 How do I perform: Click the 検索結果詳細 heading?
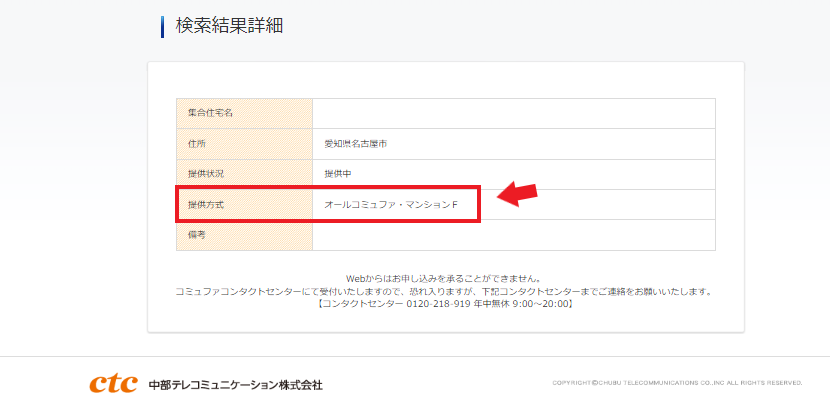coord(229,25)
